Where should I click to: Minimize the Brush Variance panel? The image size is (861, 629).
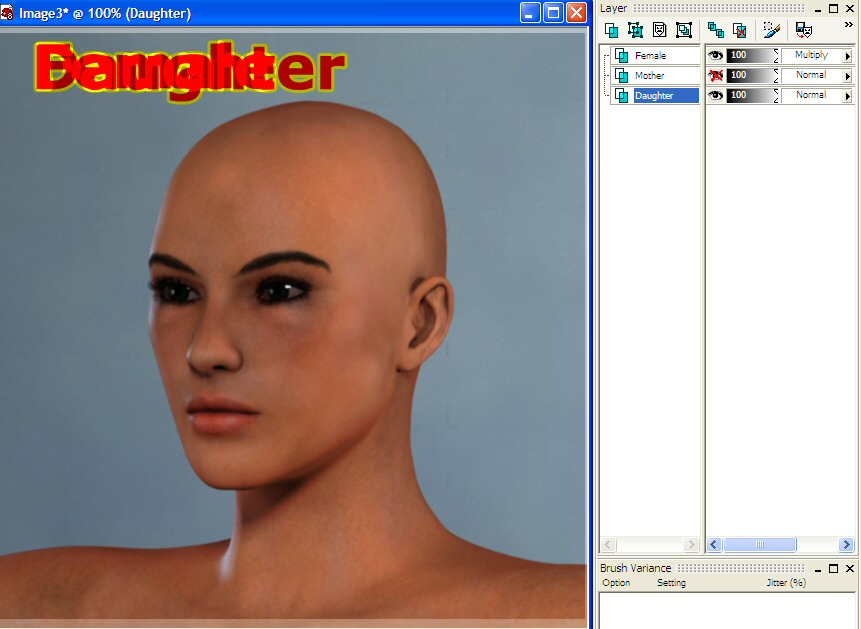click(818, 569)
